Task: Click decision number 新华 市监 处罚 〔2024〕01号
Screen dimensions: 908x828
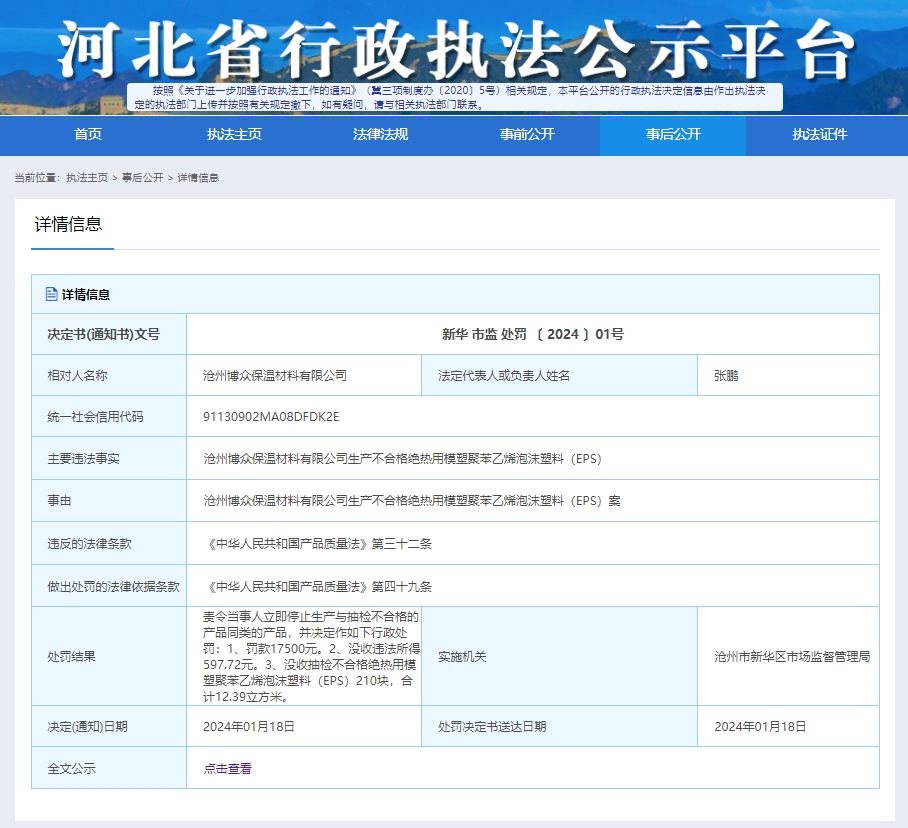Action: pyautogui.click(x=532, y=334)
